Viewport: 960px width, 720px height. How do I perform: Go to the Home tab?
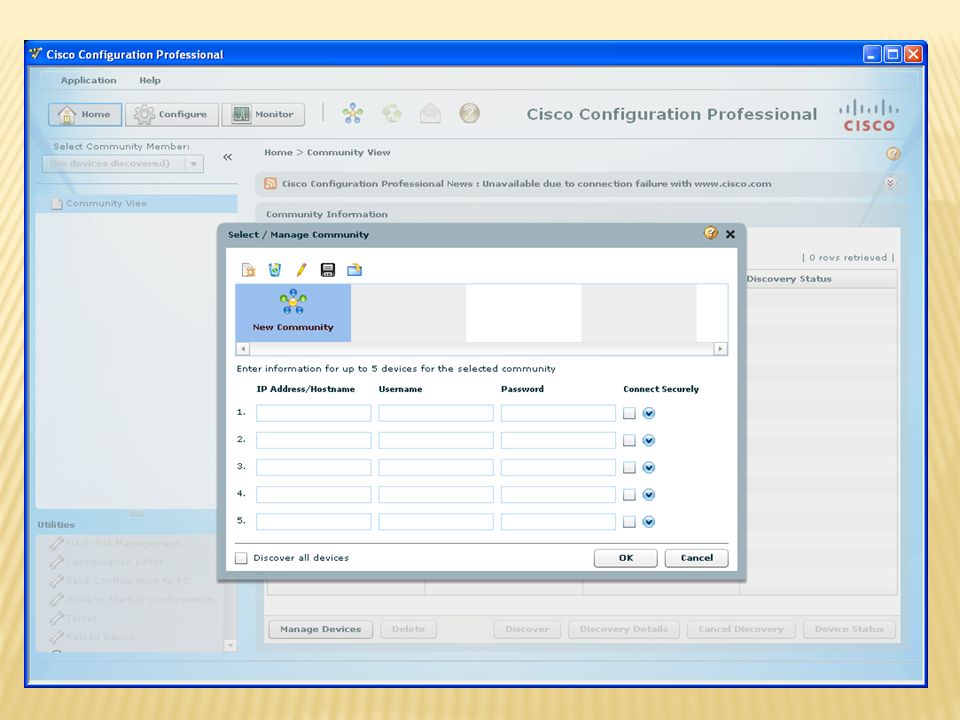pos(85,114)
